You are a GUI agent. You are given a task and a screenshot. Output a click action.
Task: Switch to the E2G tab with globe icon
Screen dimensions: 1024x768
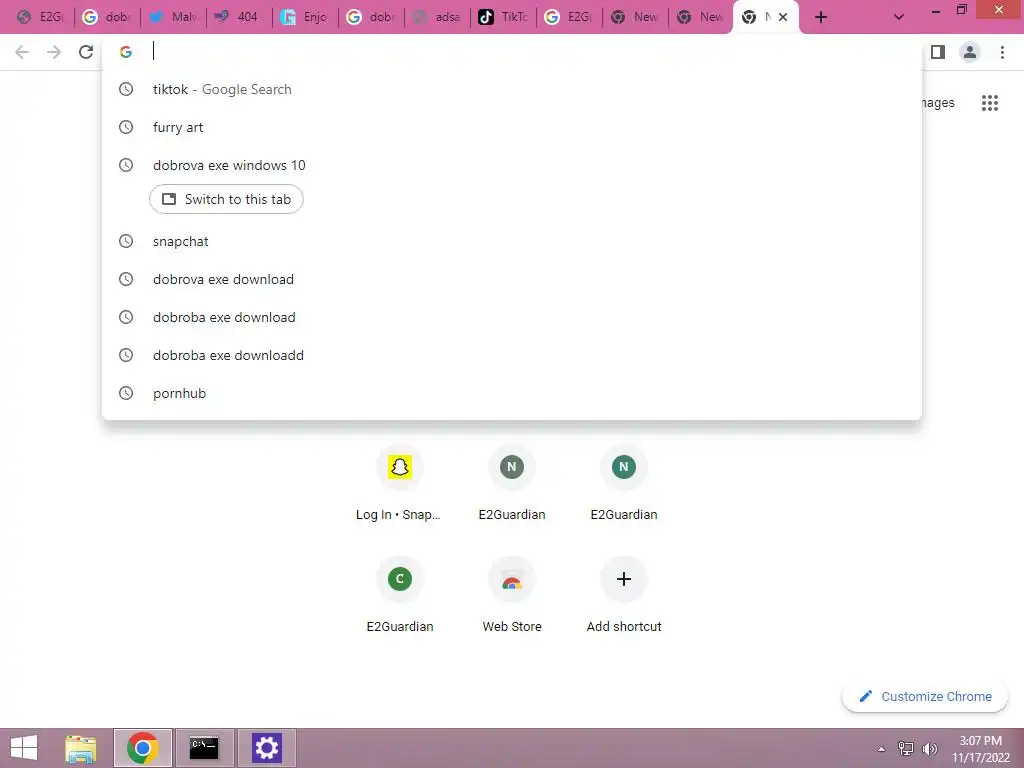(40, 17)
